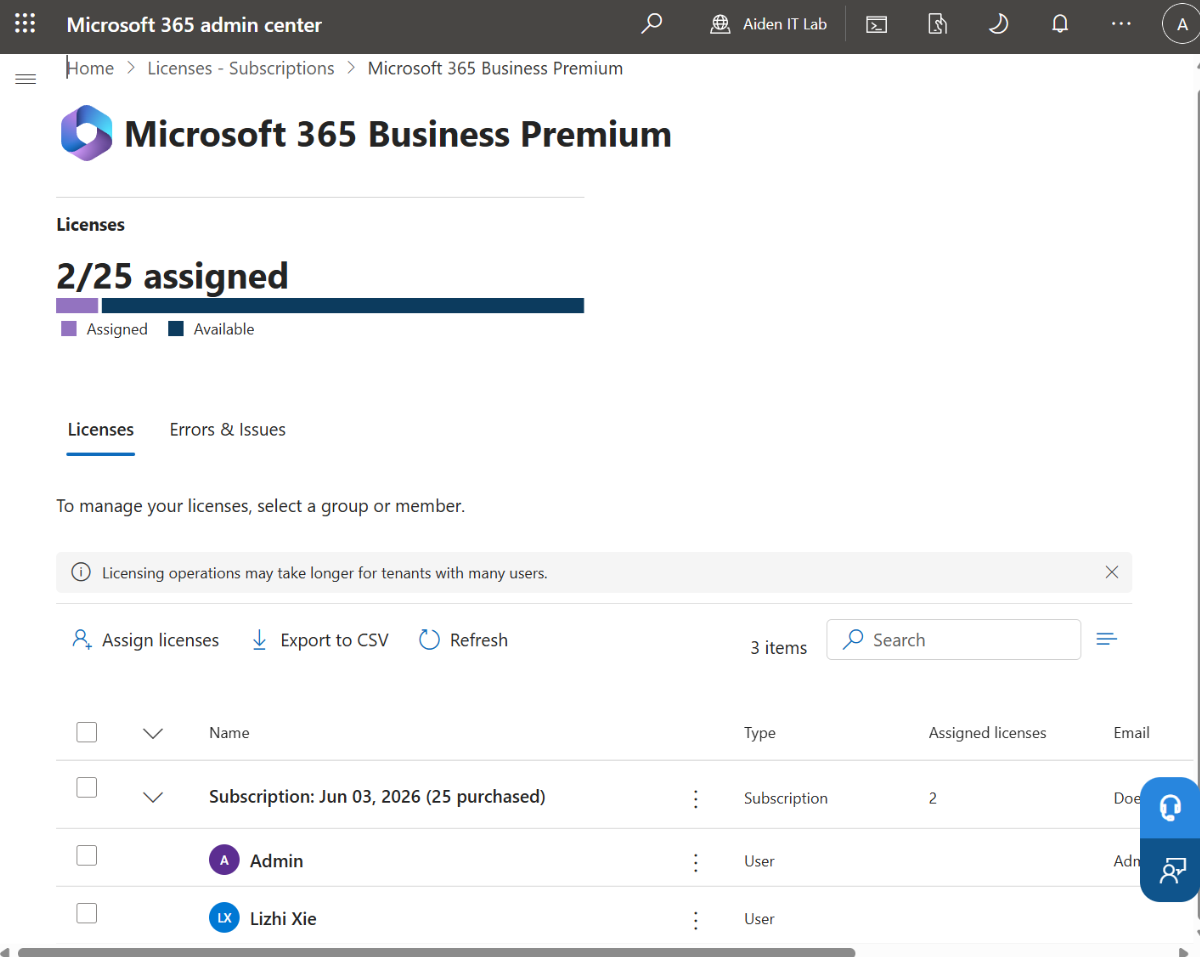Click Export to CSV

319,640
